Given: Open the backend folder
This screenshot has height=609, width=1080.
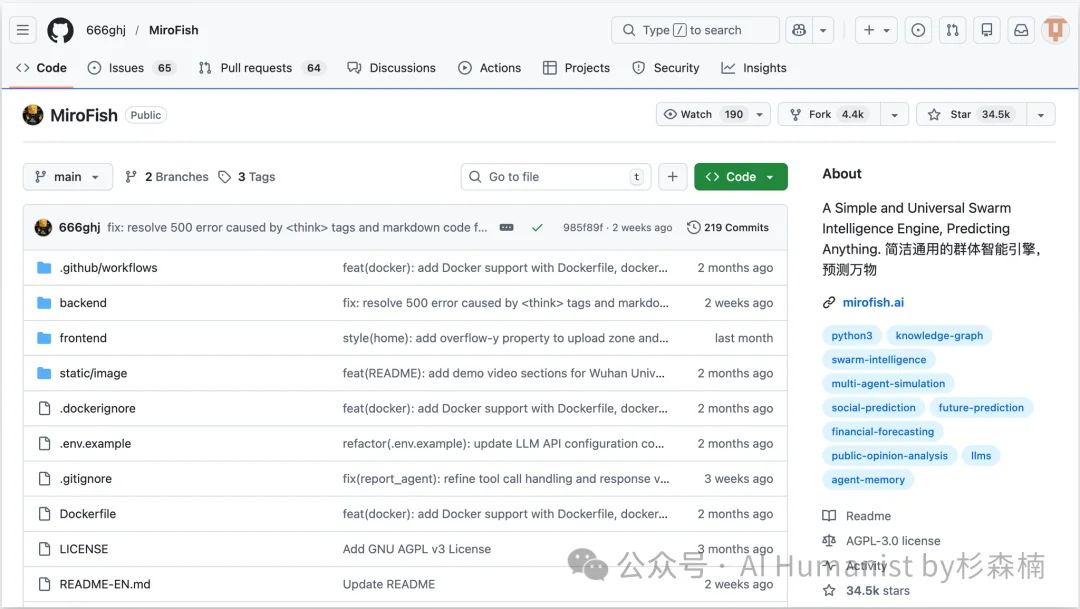Looking at the screenshot, I should [x=83, y=303].
